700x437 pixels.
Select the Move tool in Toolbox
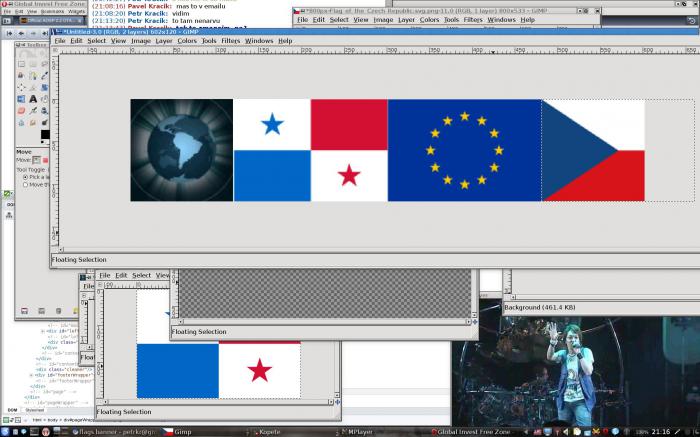pyautogui.click(x=21, y=87)
